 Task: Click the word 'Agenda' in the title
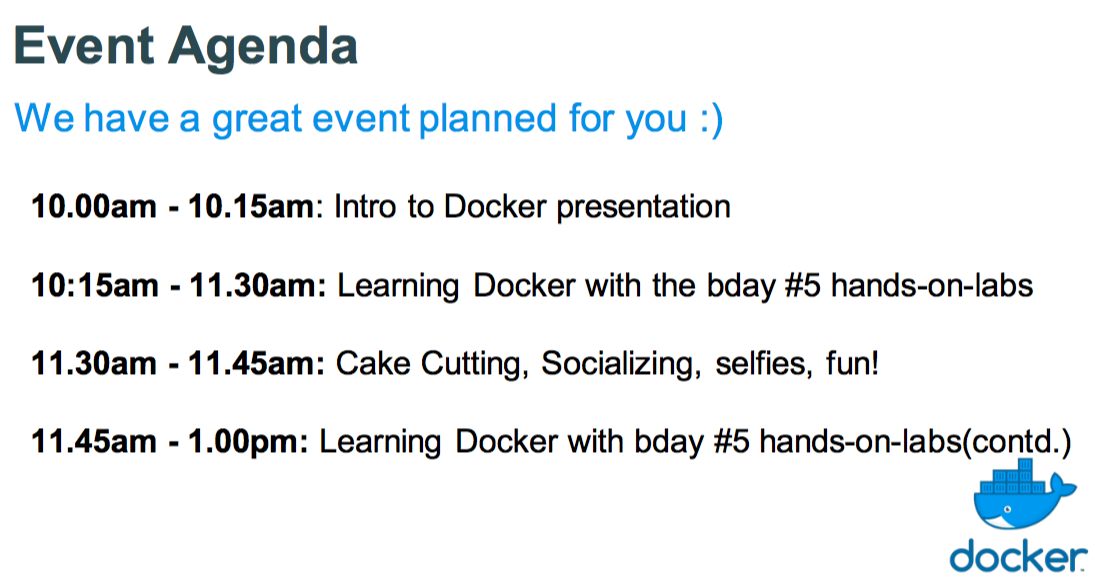point(263,48)
